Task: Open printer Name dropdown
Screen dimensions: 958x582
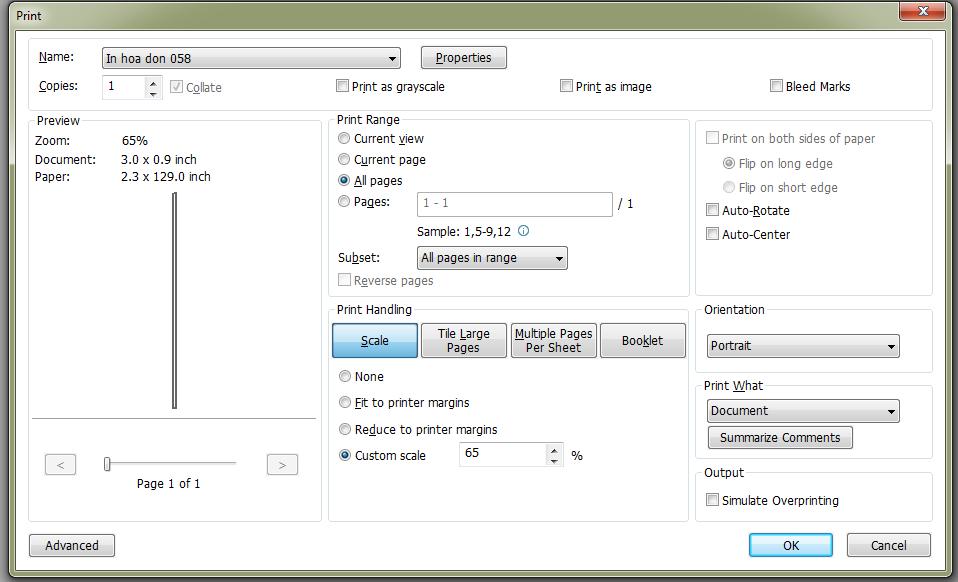Action: (251, 58)
